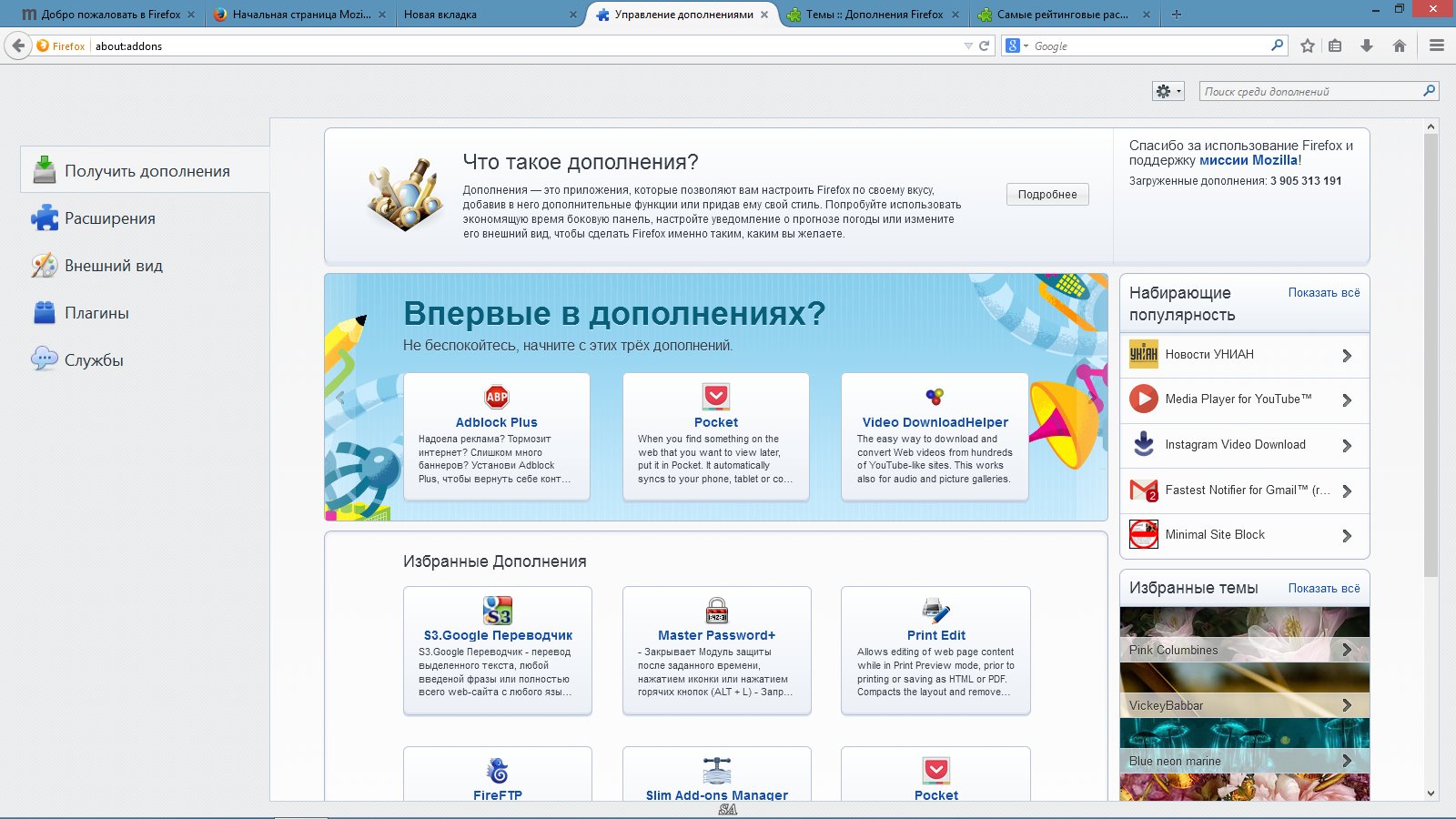This screenshot has height=819, width=1456.
Task: Click search magnifier in add-ons search box
Action: [x=1429, y=91]
